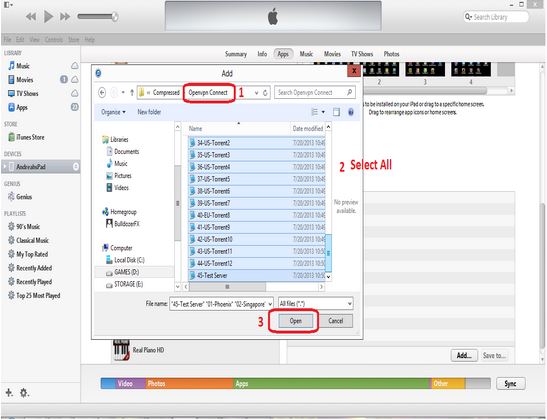Click the iTunes play button

[x=48, y=16]
